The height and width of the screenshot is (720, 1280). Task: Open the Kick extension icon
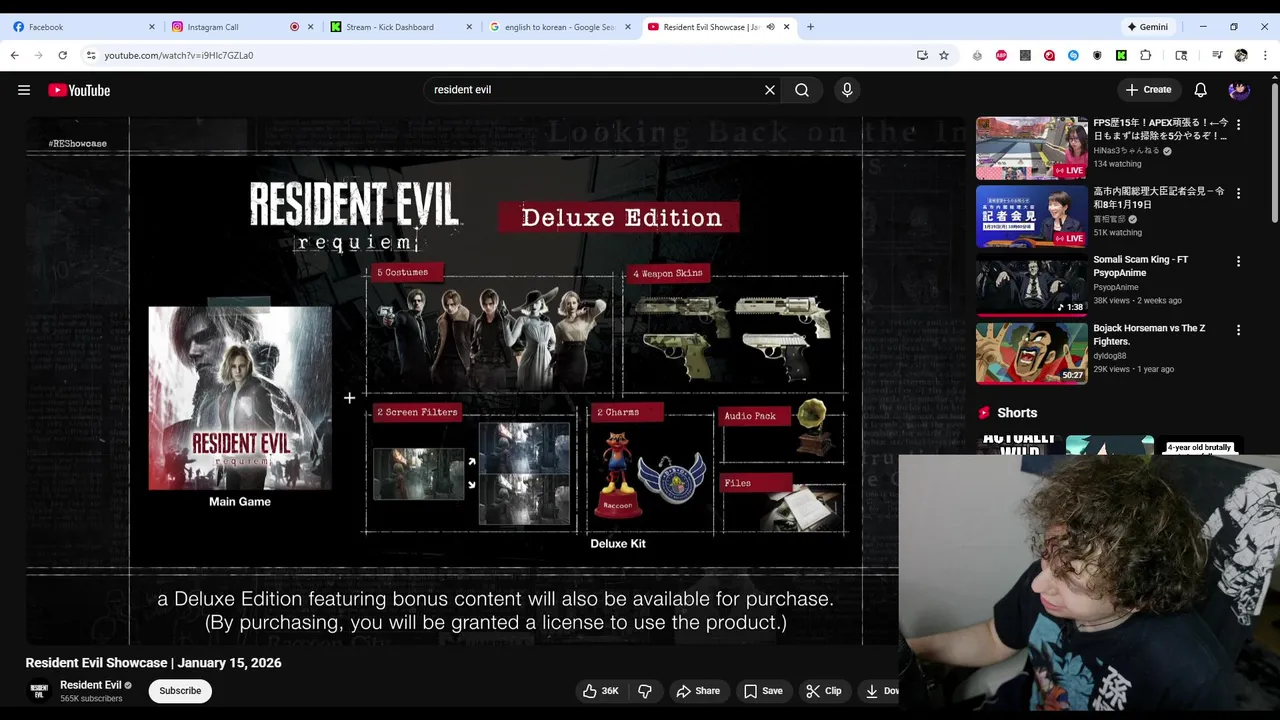(1121, 55)
